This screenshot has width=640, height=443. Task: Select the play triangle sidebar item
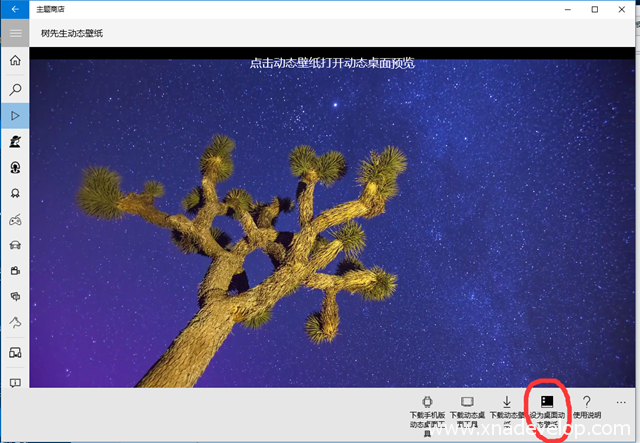(x=15, y=115)
